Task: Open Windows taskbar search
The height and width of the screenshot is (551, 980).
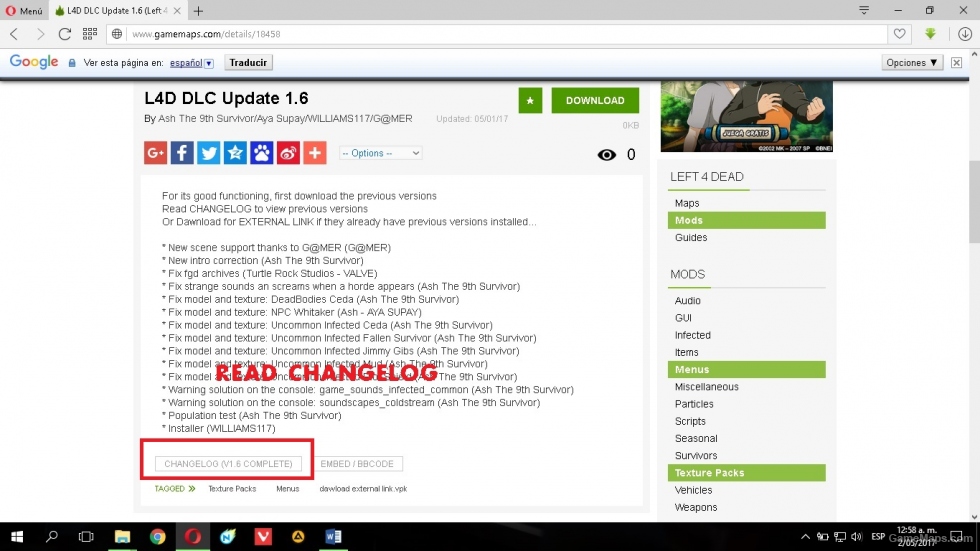Action: pos(52,537)
